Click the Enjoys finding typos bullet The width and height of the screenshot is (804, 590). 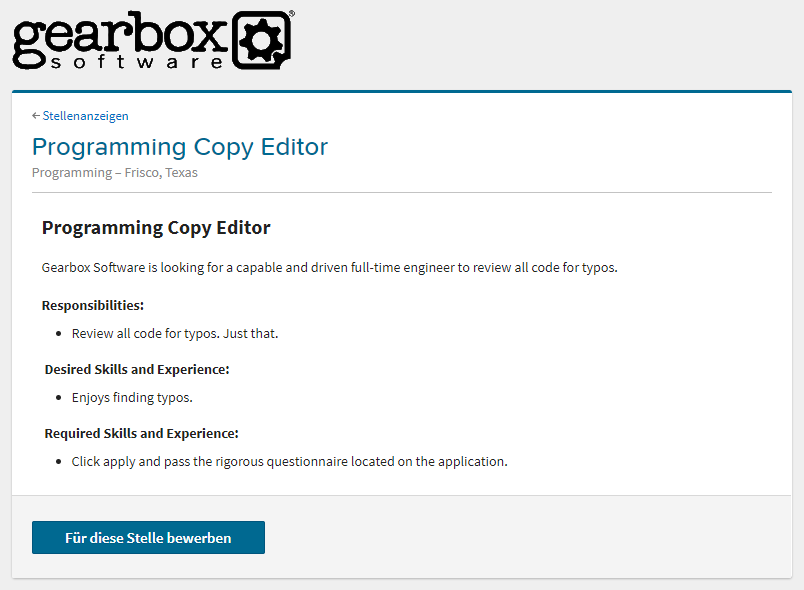point(132,398)
